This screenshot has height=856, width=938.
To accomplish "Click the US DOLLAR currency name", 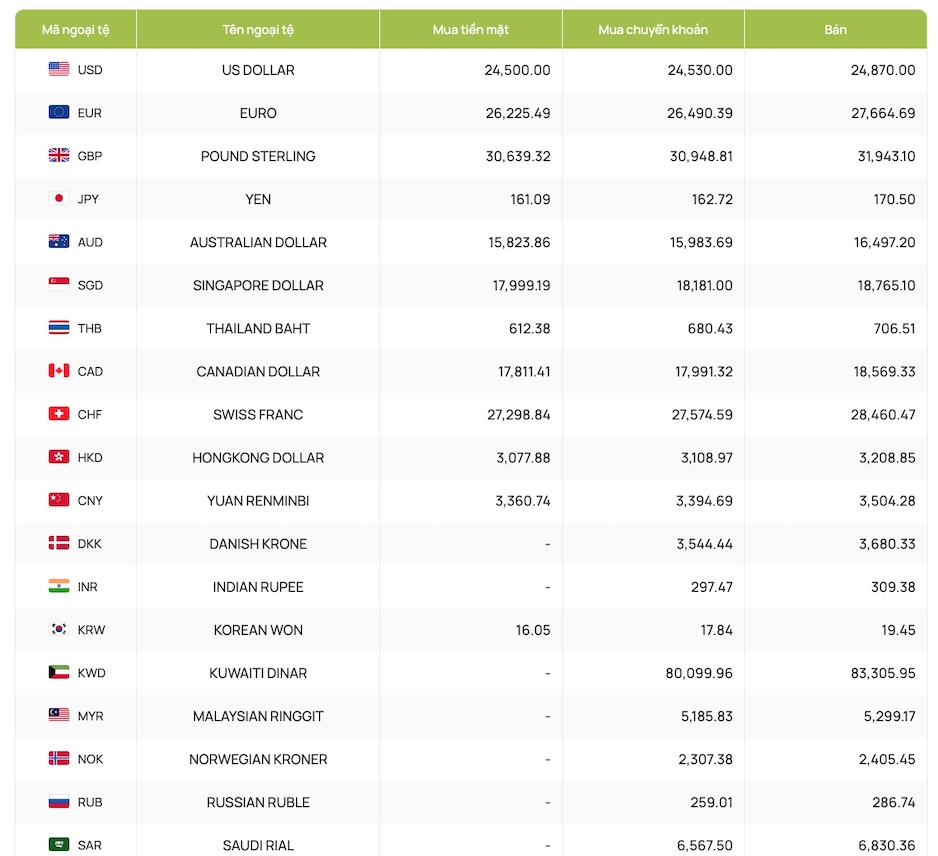I will click(258, 70).
